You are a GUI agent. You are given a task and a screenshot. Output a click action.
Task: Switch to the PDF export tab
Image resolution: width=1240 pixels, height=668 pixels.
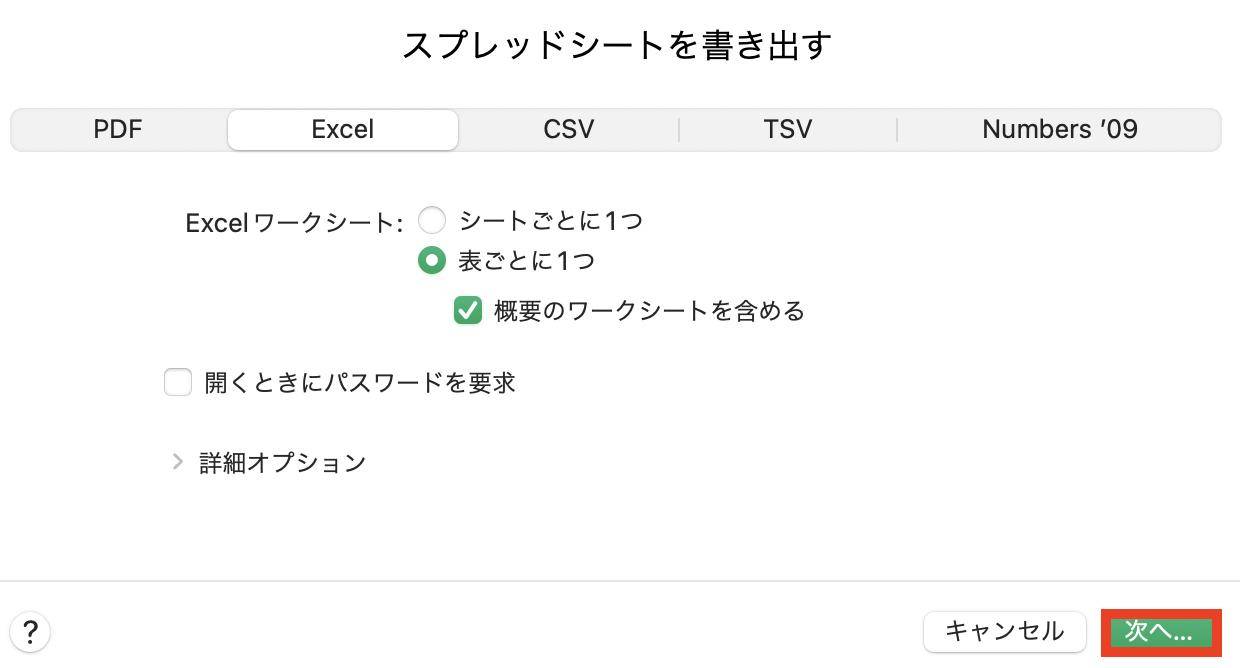[118, 129]
